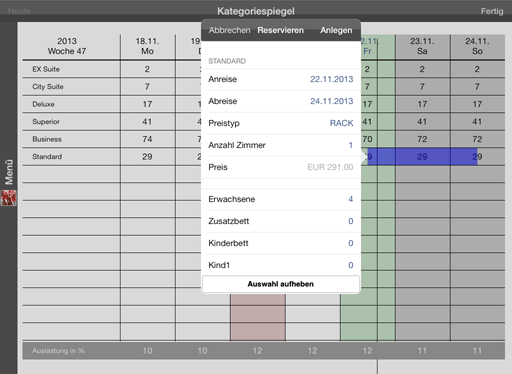This screenshot has height=374, width=512.
Task: Tap Auswahl aufheben to clear the selection
Action: click(281, 284)
